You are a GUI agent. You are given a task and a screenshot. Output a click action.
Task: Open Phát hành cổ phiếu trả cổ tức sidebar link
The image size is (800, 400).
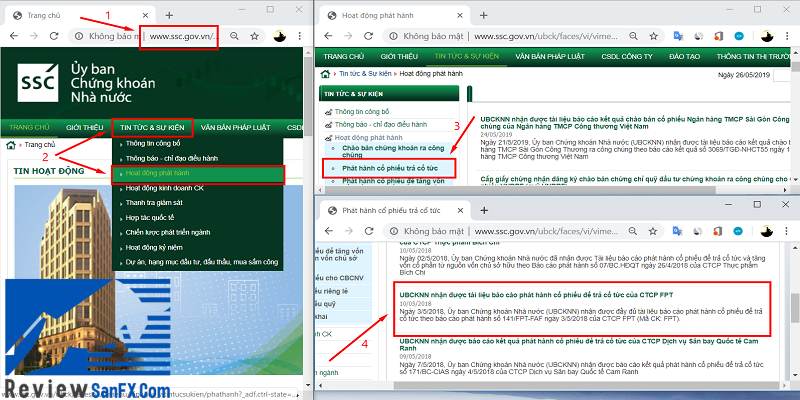tap(389, 168)
